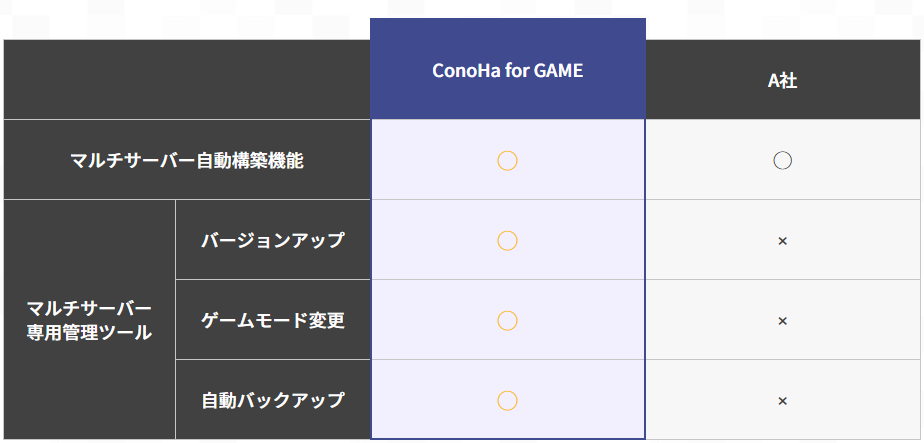Click the A社 cross mark for バージョンアップ
Image resolution: width=924 pixels, height=443 pixels.
pos(783,241)
